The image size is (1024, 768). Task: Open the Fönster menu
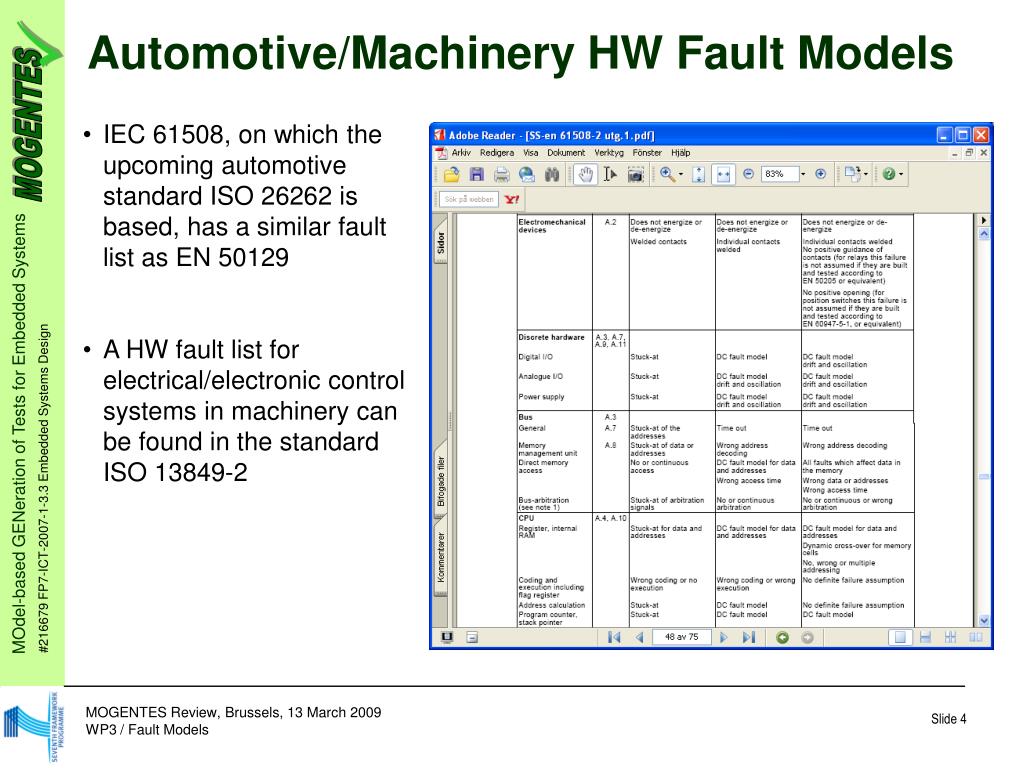click(x=647, y=152)
